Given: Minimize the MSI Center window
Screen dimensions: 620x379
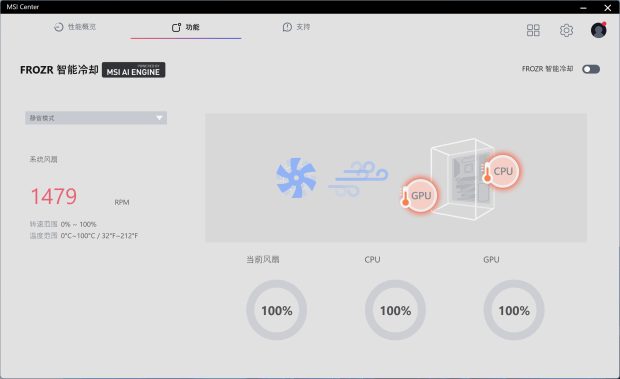Looking at the screenshot, I should [x=583, y=8].
